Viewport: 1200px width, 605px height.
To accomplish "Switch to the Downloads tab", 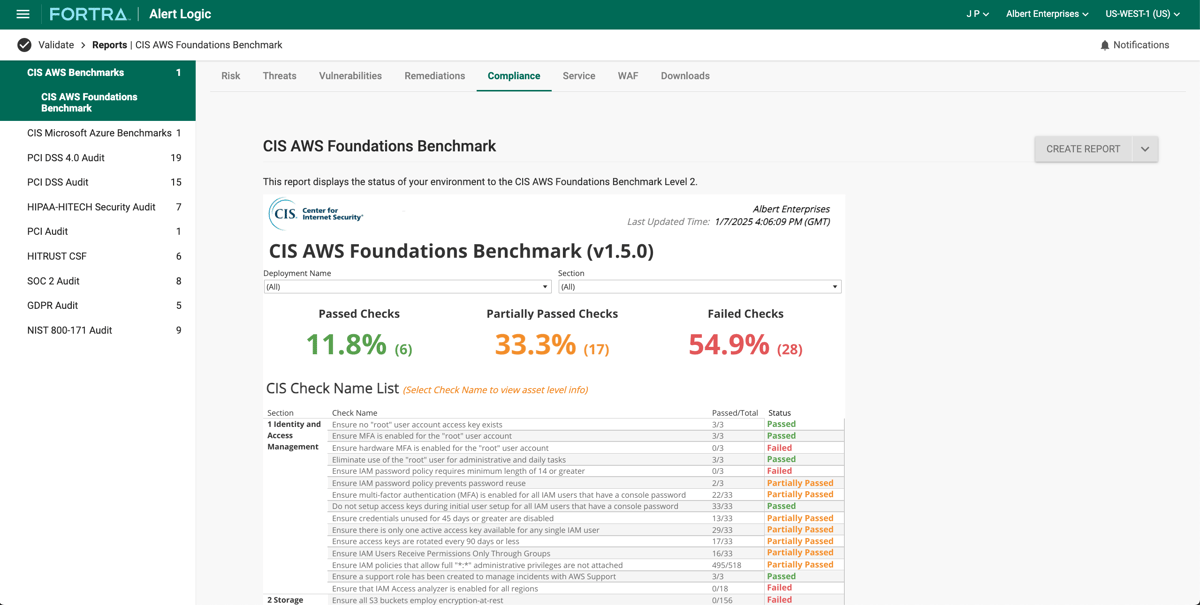I will click(684, 75).
